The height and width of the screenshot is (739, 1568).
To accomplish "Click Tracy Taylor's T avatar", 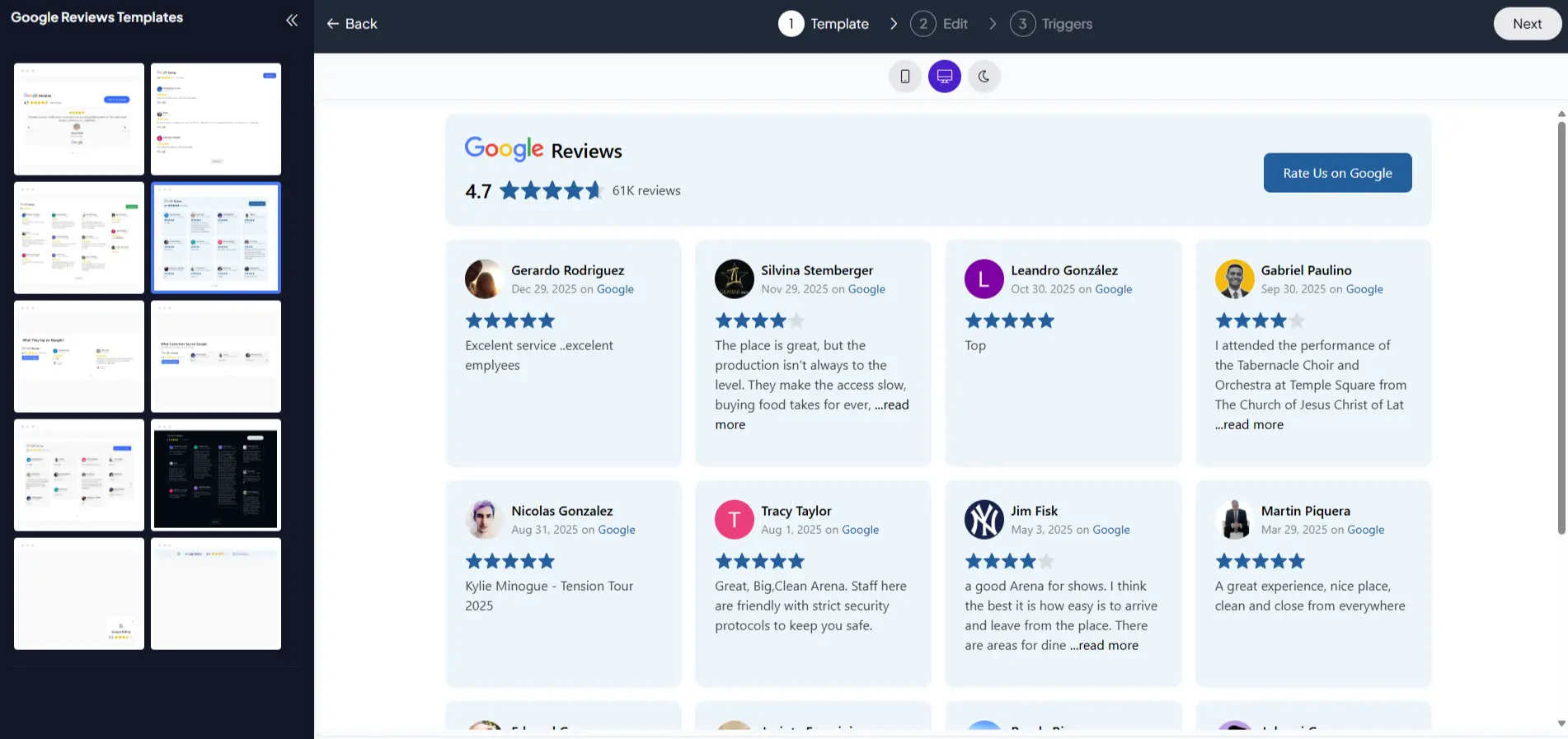I will click(735, 520).
